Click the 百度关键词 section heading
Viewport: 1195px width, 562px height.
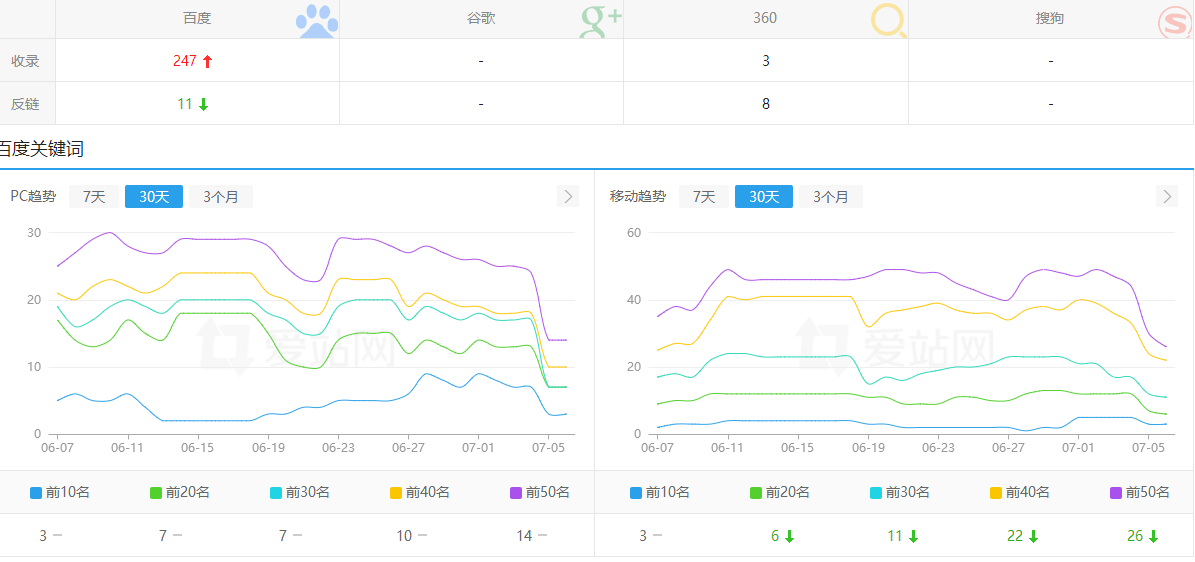tap(41, 149)
